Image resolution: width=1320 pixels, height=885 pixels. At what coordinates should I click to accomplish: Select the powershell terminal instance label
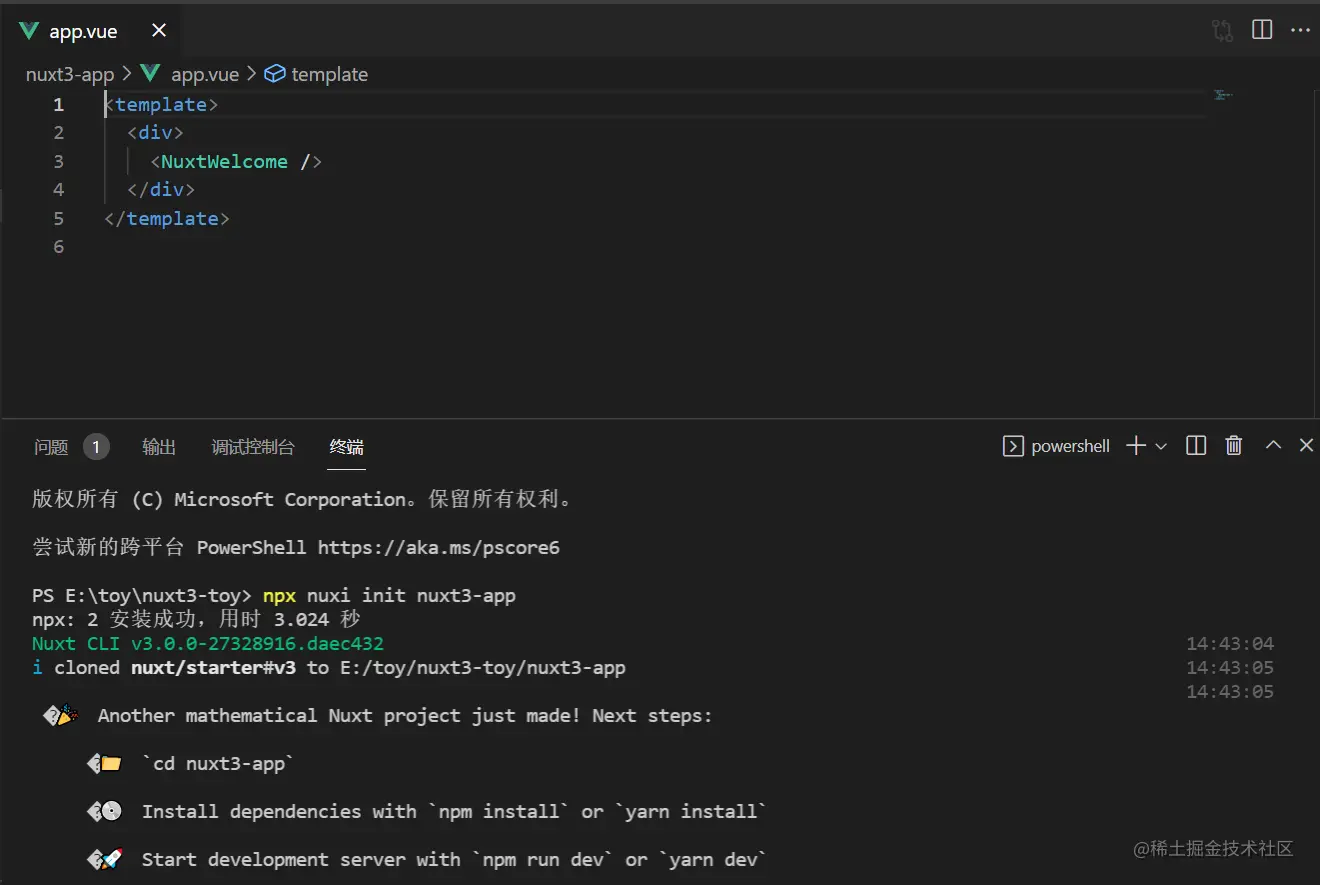tap(1057, 446)
